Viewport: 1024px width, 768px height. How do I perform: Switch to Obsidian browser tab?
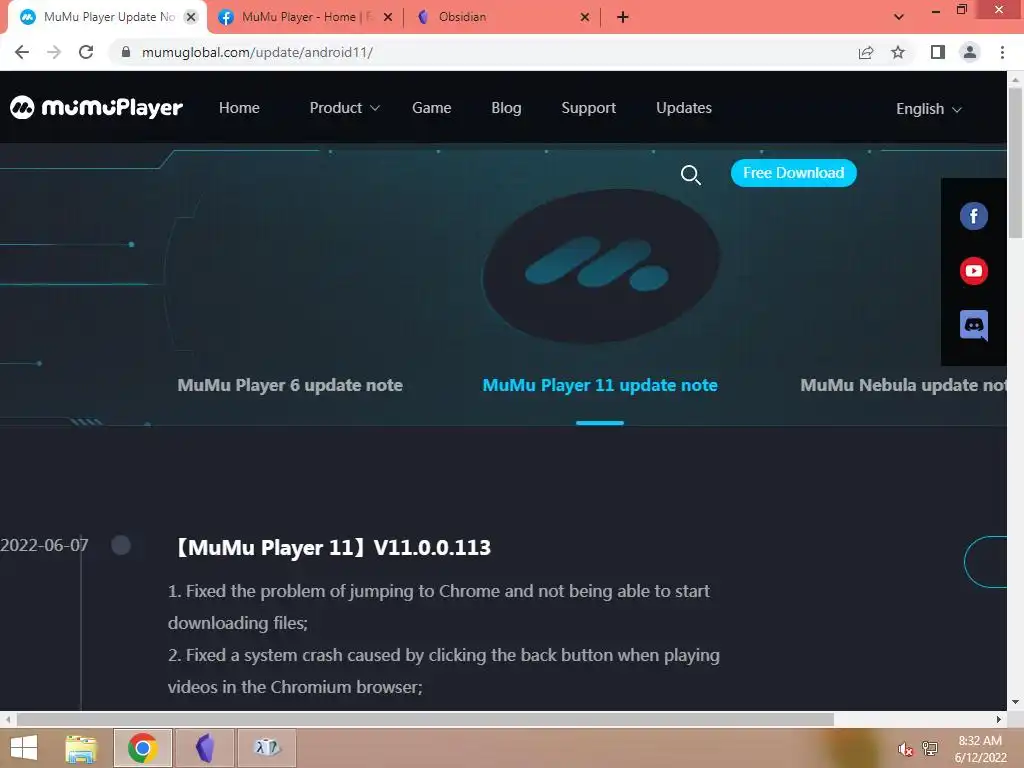pyautogui.click(x=501, y=17)
